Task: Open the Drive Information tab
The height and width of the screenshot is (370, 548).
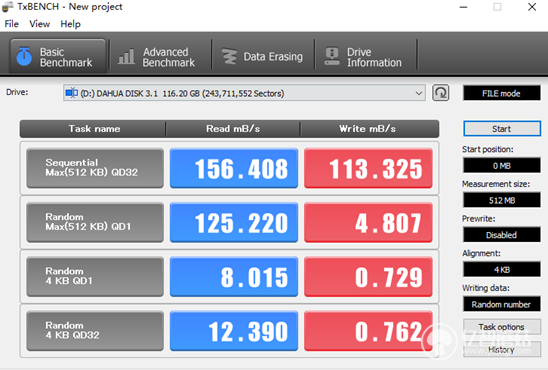Action: coord(365,57)
